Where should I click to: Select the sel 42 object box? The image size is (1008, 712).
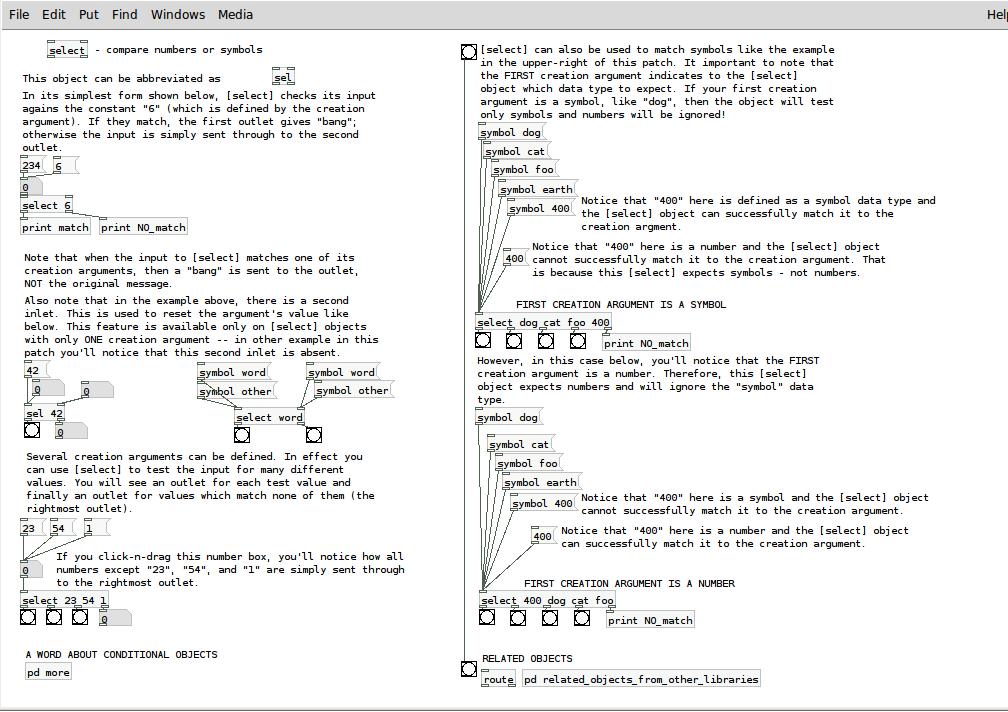[44, 413]
